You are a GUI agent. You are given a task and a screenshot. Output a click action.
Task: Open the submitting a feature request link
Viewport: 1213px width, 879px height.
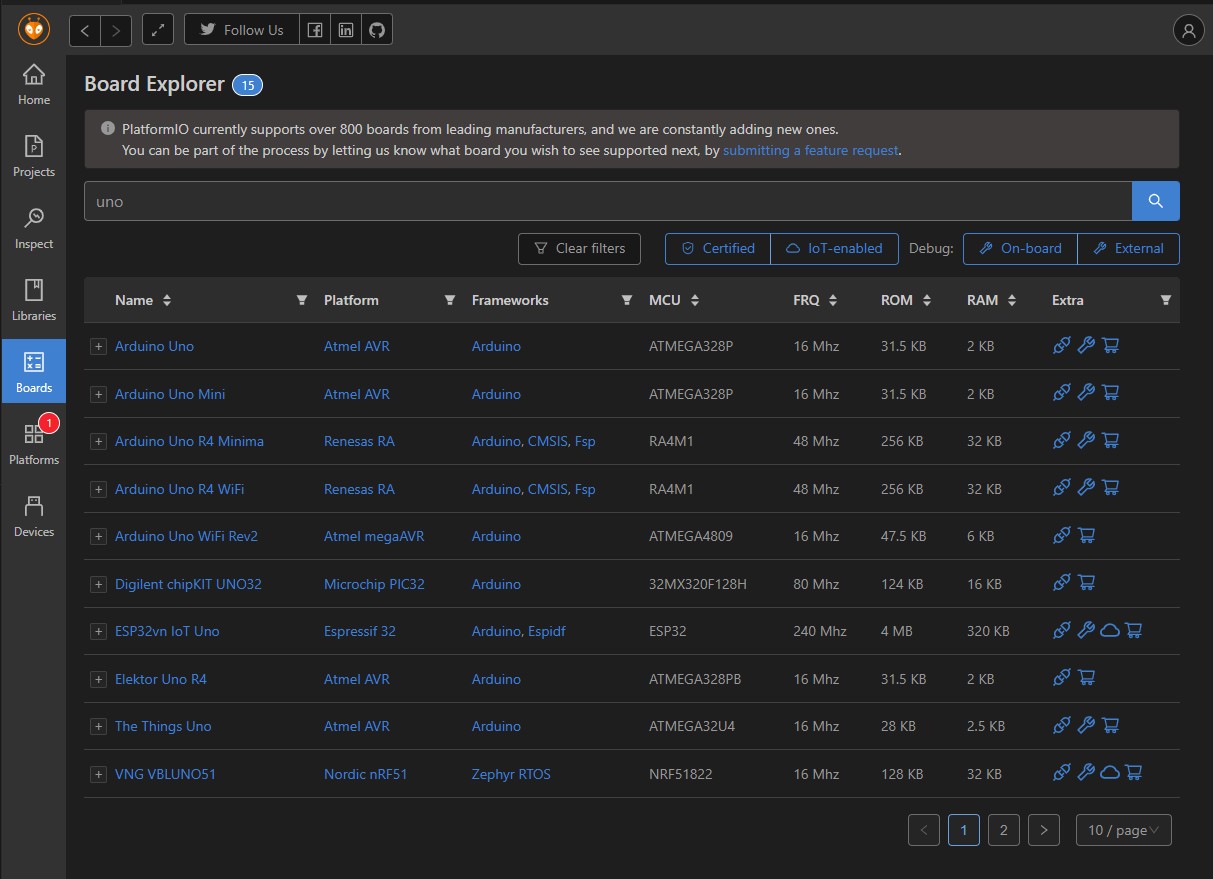pyautogui.click(x=811, y=151)
